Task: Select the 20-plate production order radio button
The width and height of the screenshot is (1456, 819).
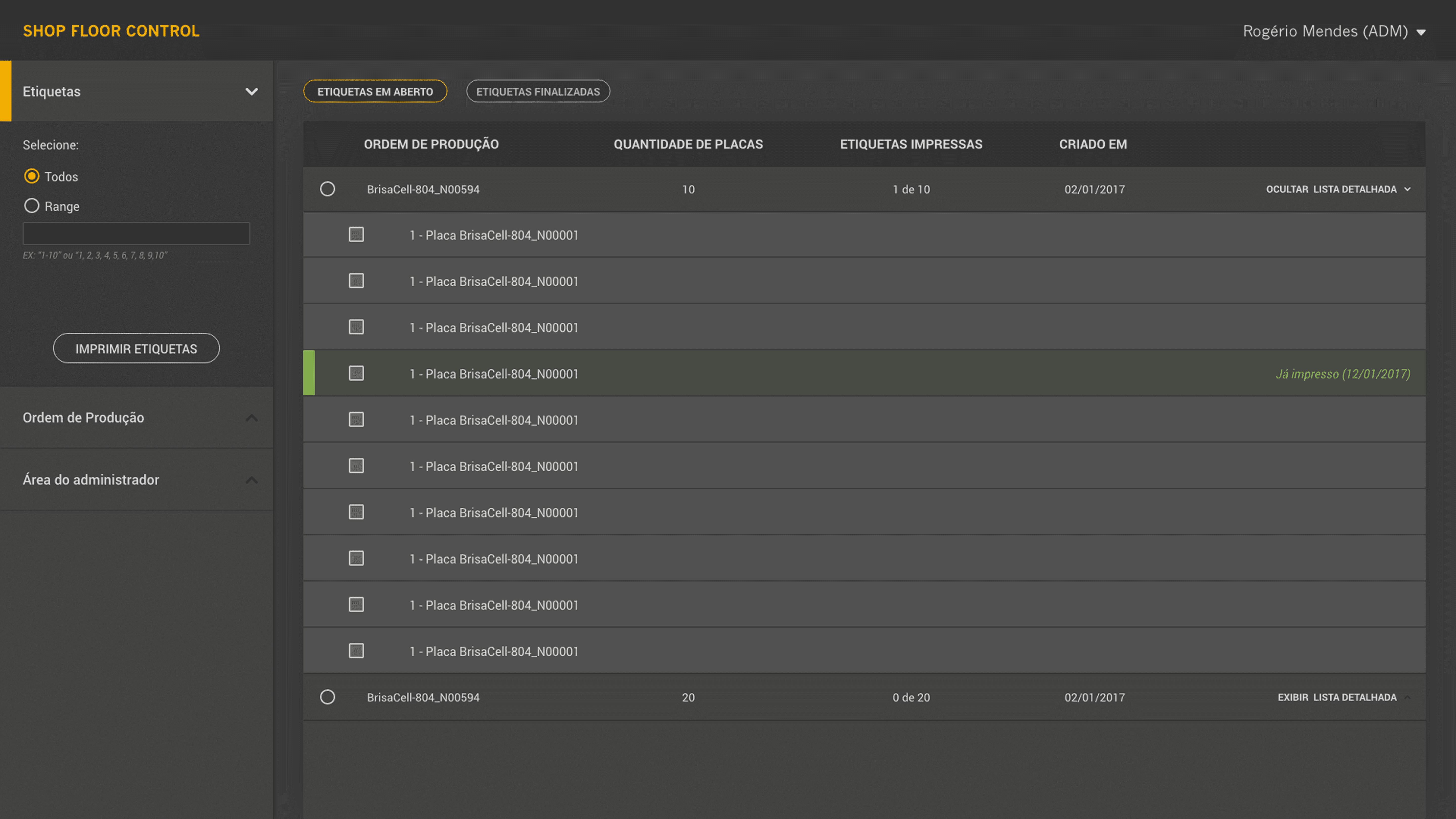Action: (327, 697)
